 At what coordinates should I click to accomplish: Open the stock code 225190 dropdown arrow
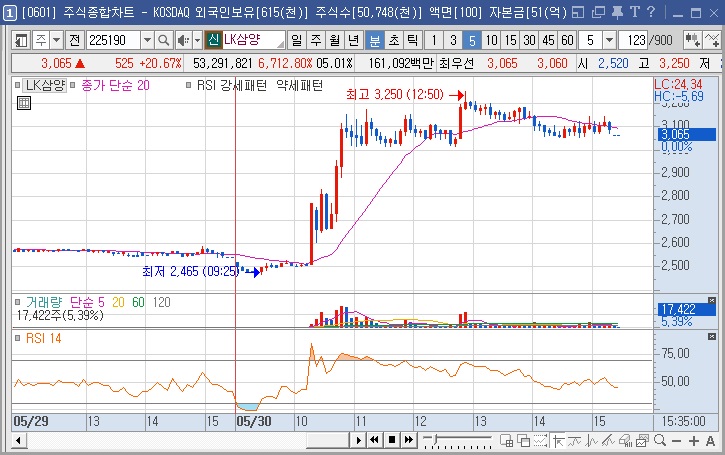point(147,40)
